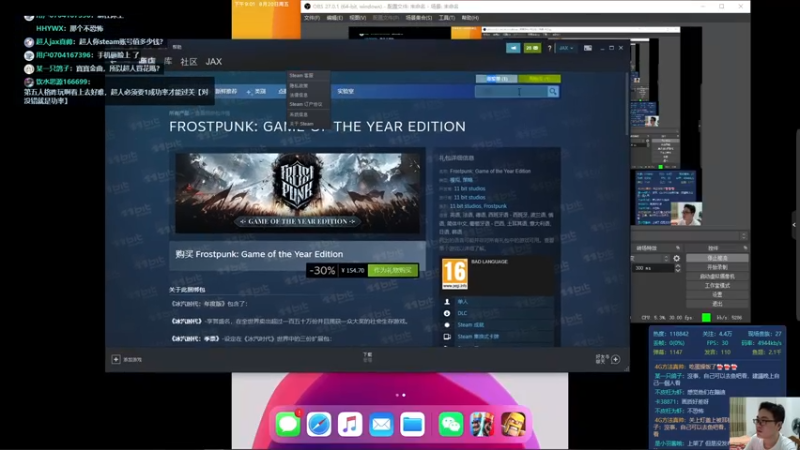Open the Categories item in store navigation

258,91
